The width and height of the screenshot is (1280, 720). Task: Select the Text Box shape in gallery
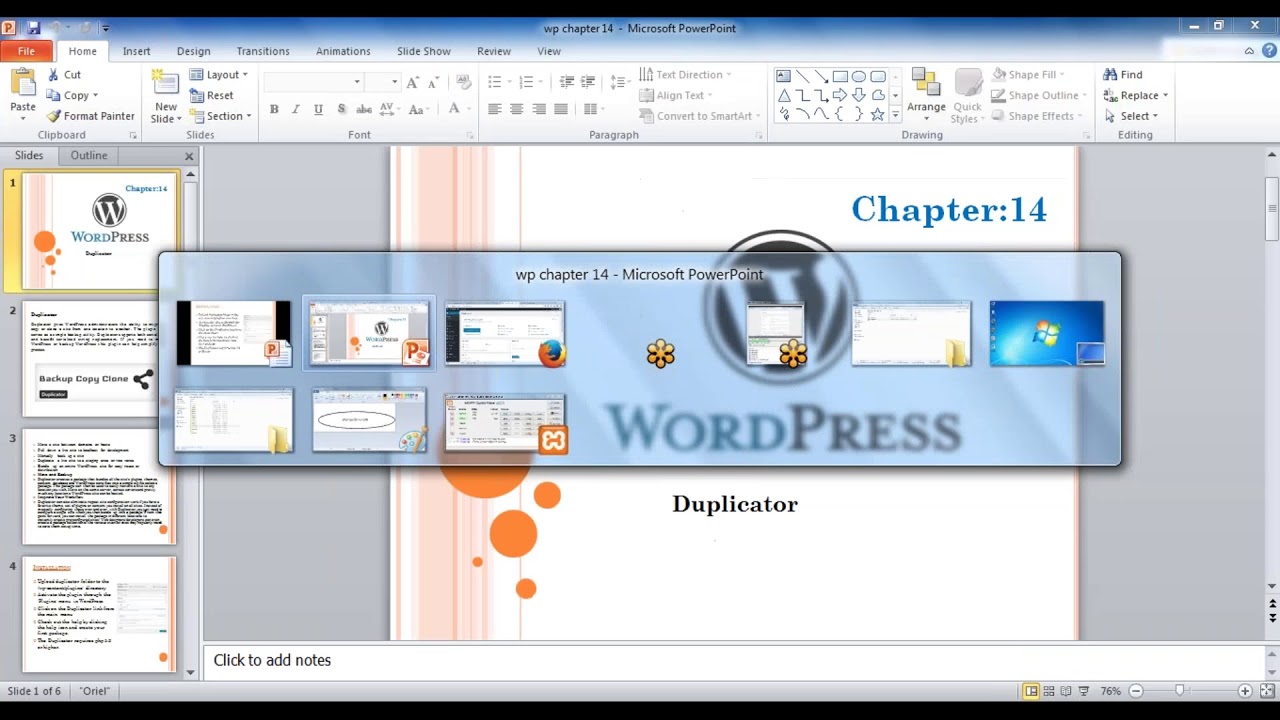[x=784, y=76]
